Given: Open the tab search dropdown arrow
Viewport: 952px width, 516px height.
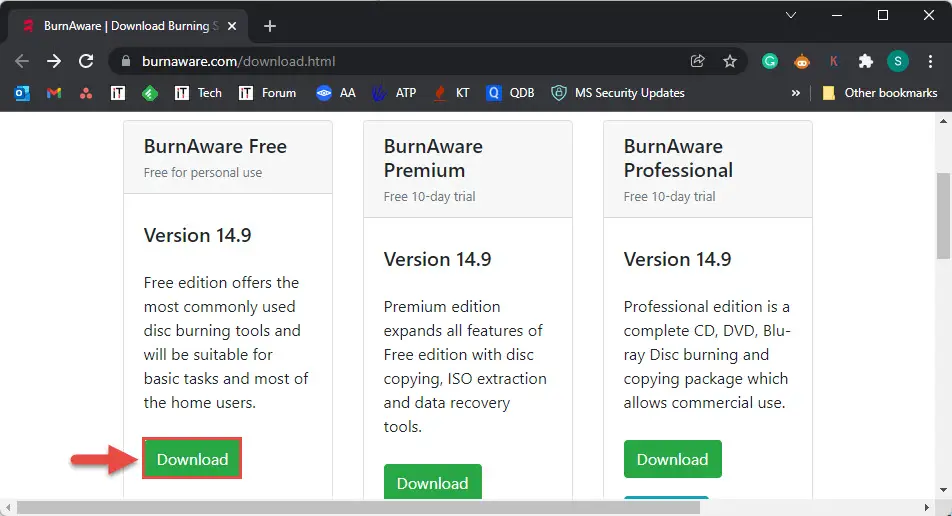Looking at the screenshot, I should coord(790,15).
